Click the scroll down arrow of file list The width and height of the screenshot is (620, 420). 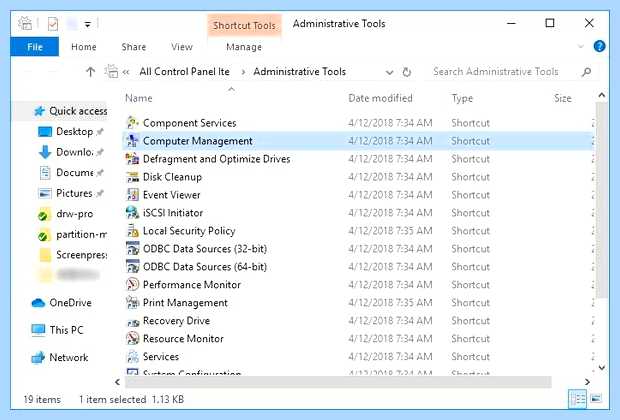tap(601, 367)
